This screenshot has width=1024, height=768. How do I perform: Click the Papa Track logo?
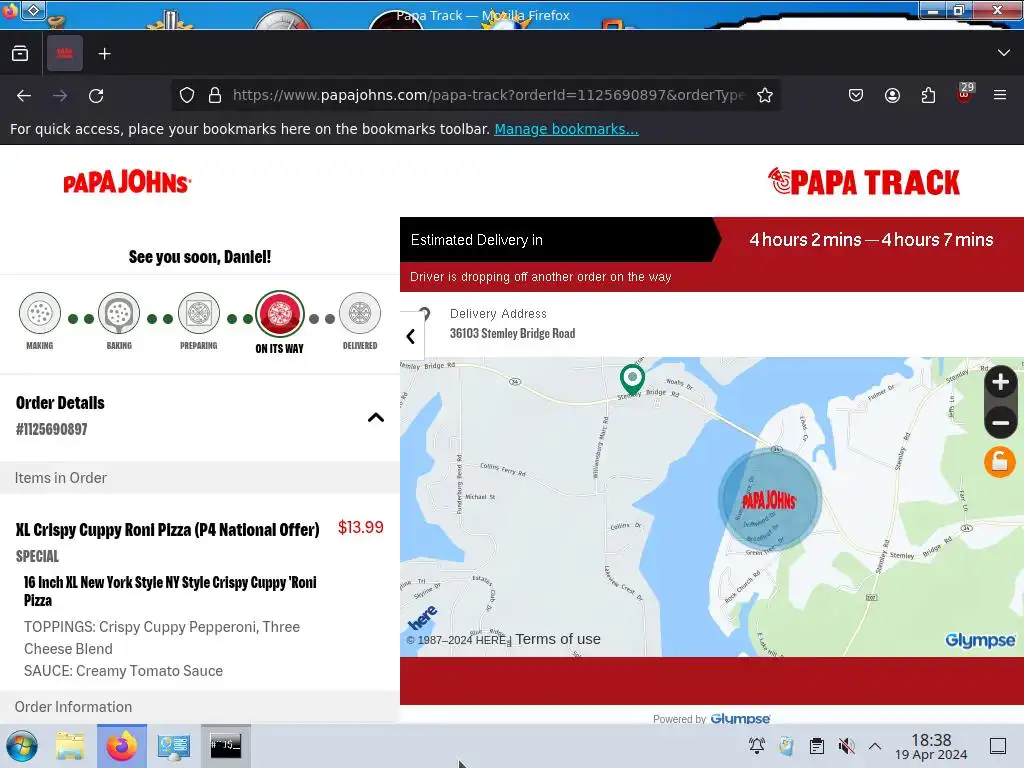click(863, 182)
